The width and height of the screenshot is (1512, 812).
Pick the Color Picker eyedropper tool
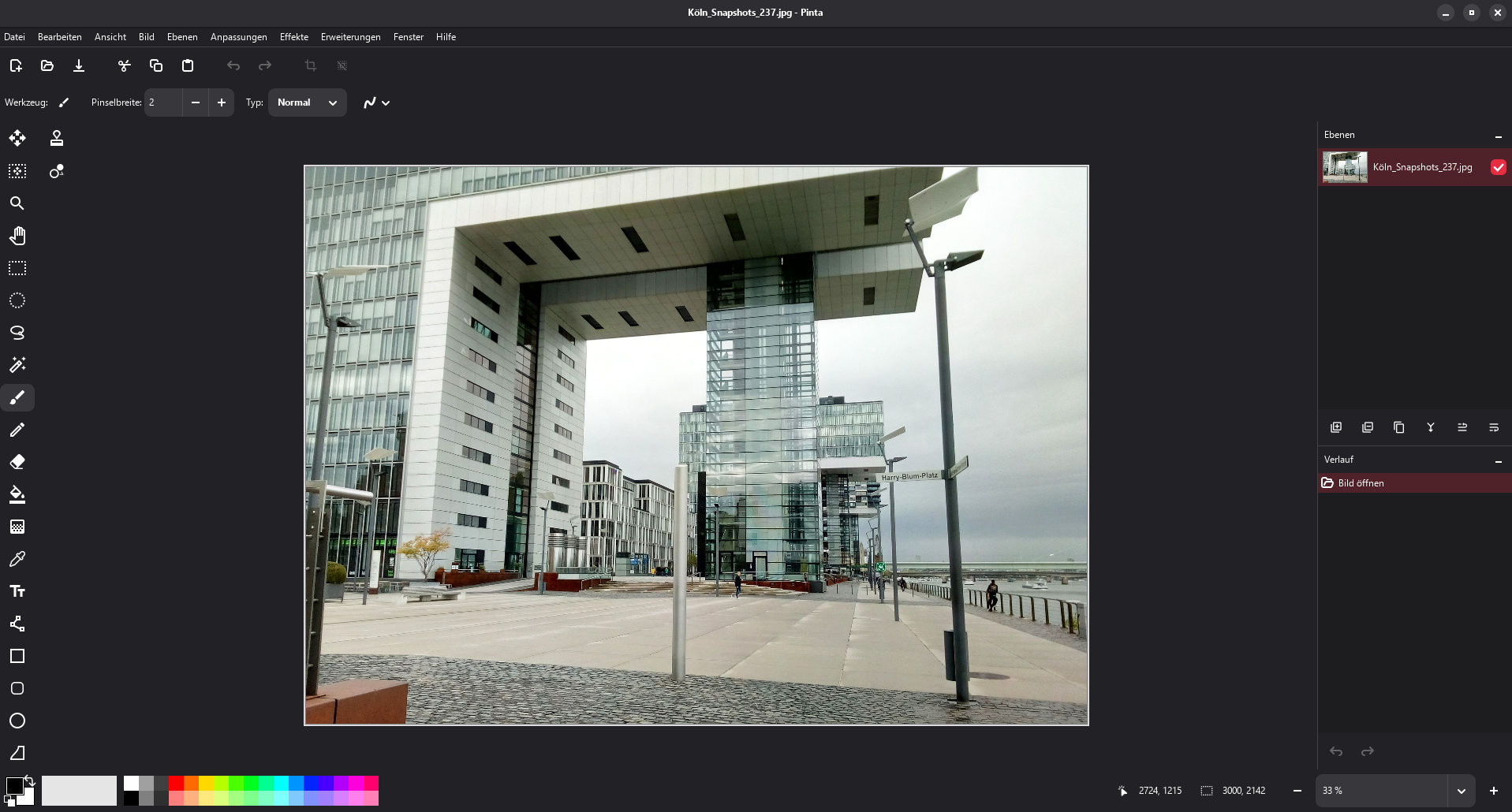click(17, 559)
